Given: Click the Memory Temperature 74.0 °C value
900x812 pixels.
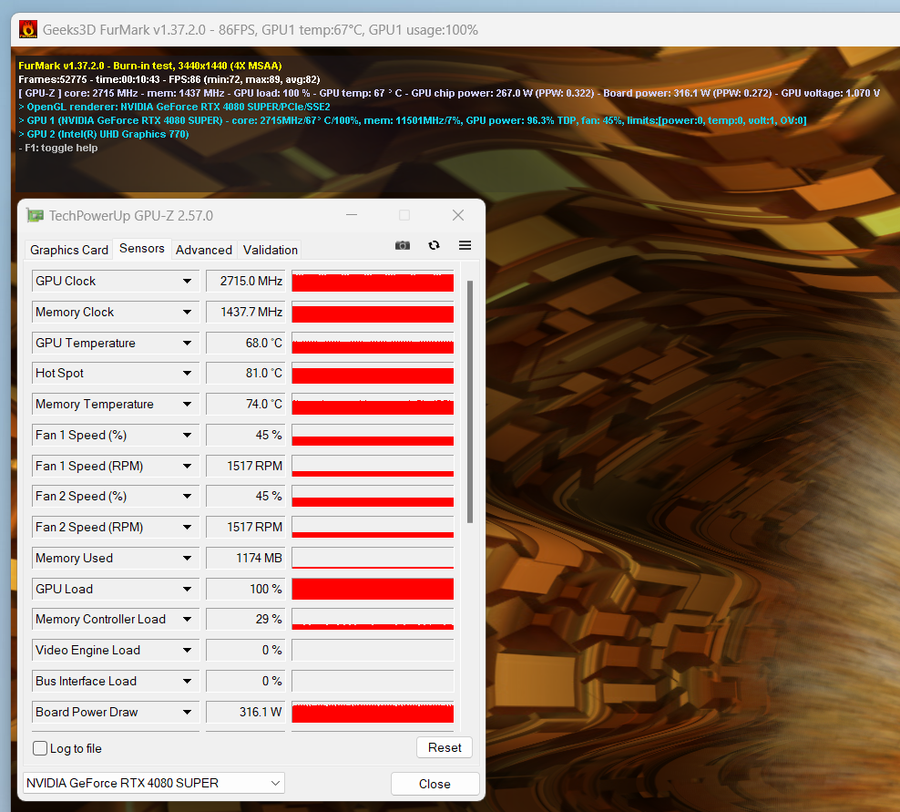Looking at the screenshot, I should (x=246, y=404).
